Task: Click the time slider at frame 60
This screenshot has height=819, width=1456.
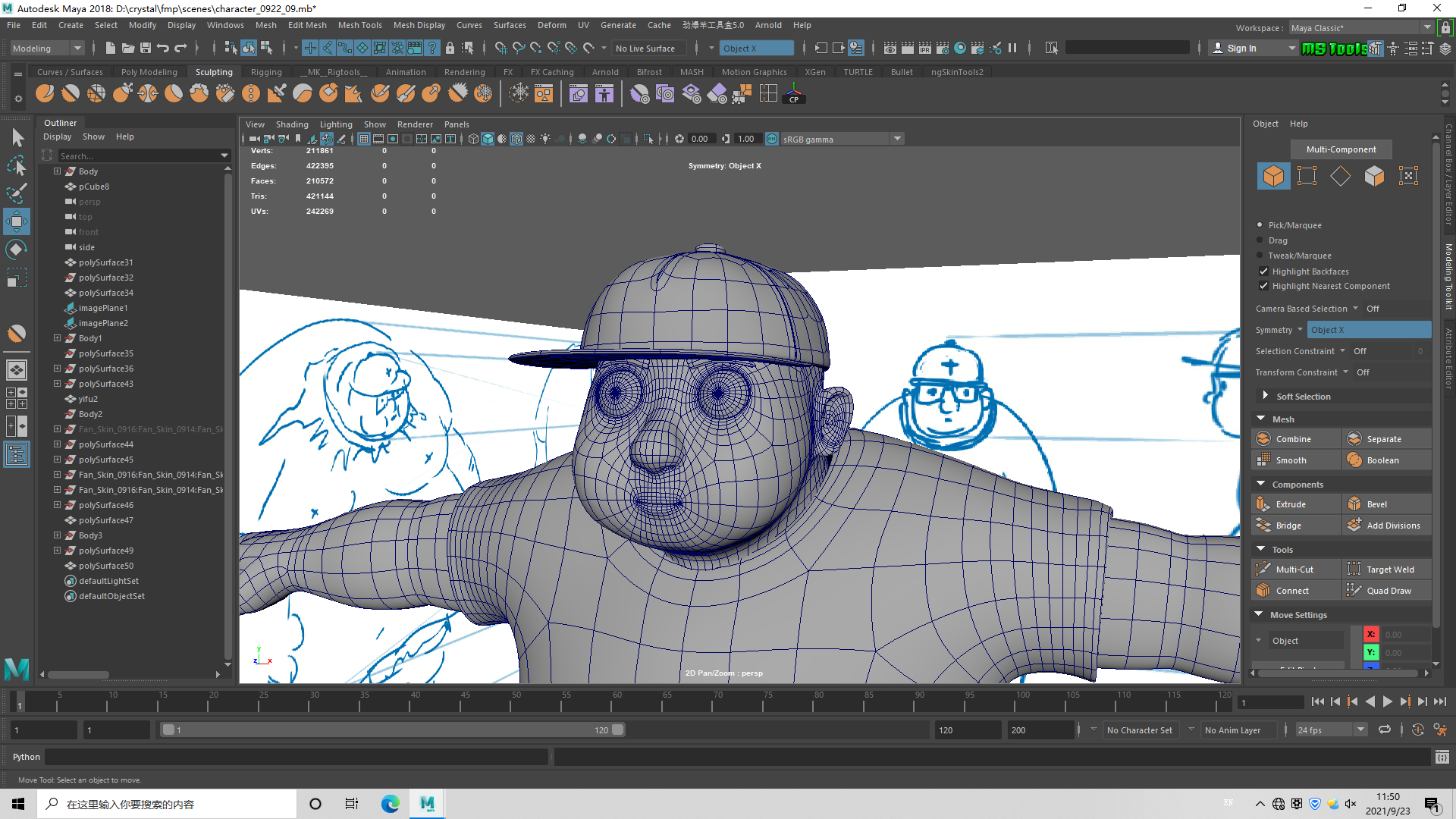Action: 617,701
